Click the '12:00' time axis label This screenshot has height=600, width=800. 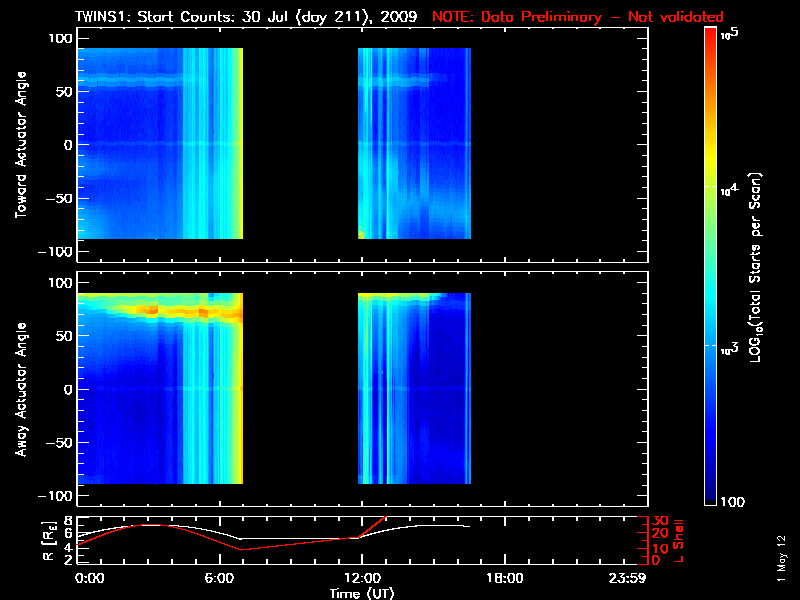coord(362,578)
